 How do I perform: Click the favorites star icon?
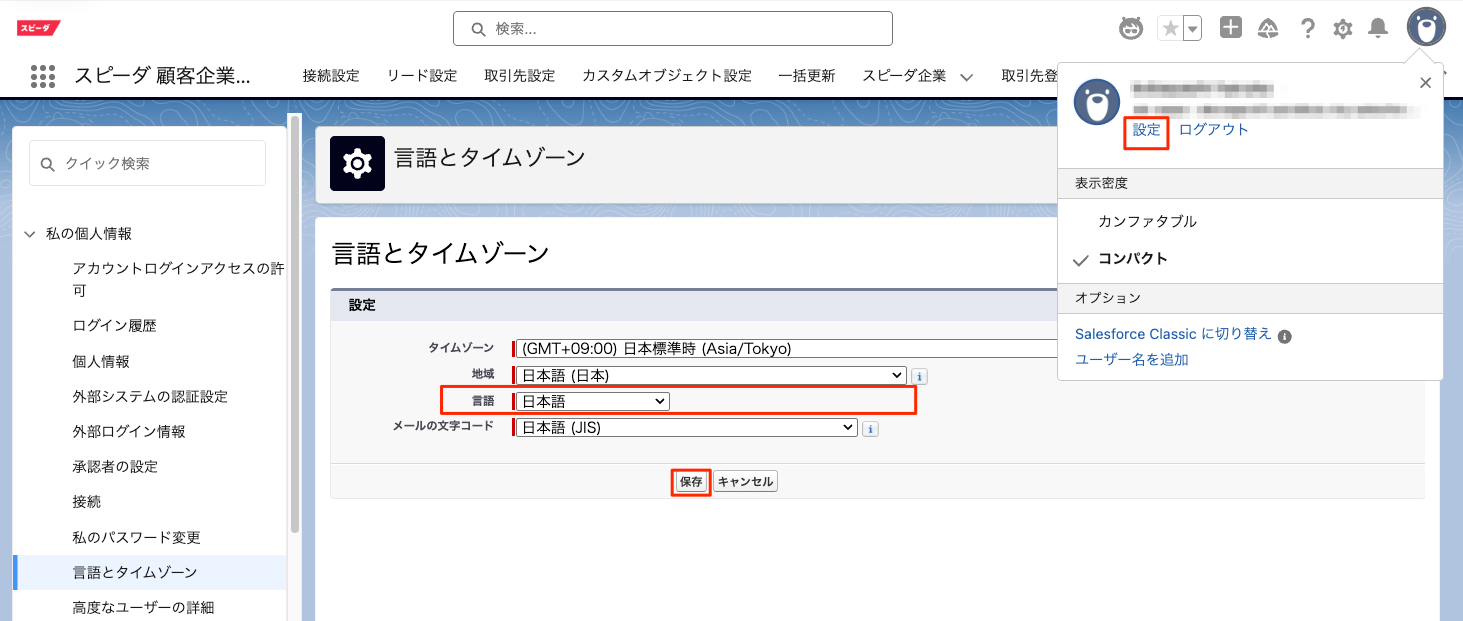[x=1169, y=29]
